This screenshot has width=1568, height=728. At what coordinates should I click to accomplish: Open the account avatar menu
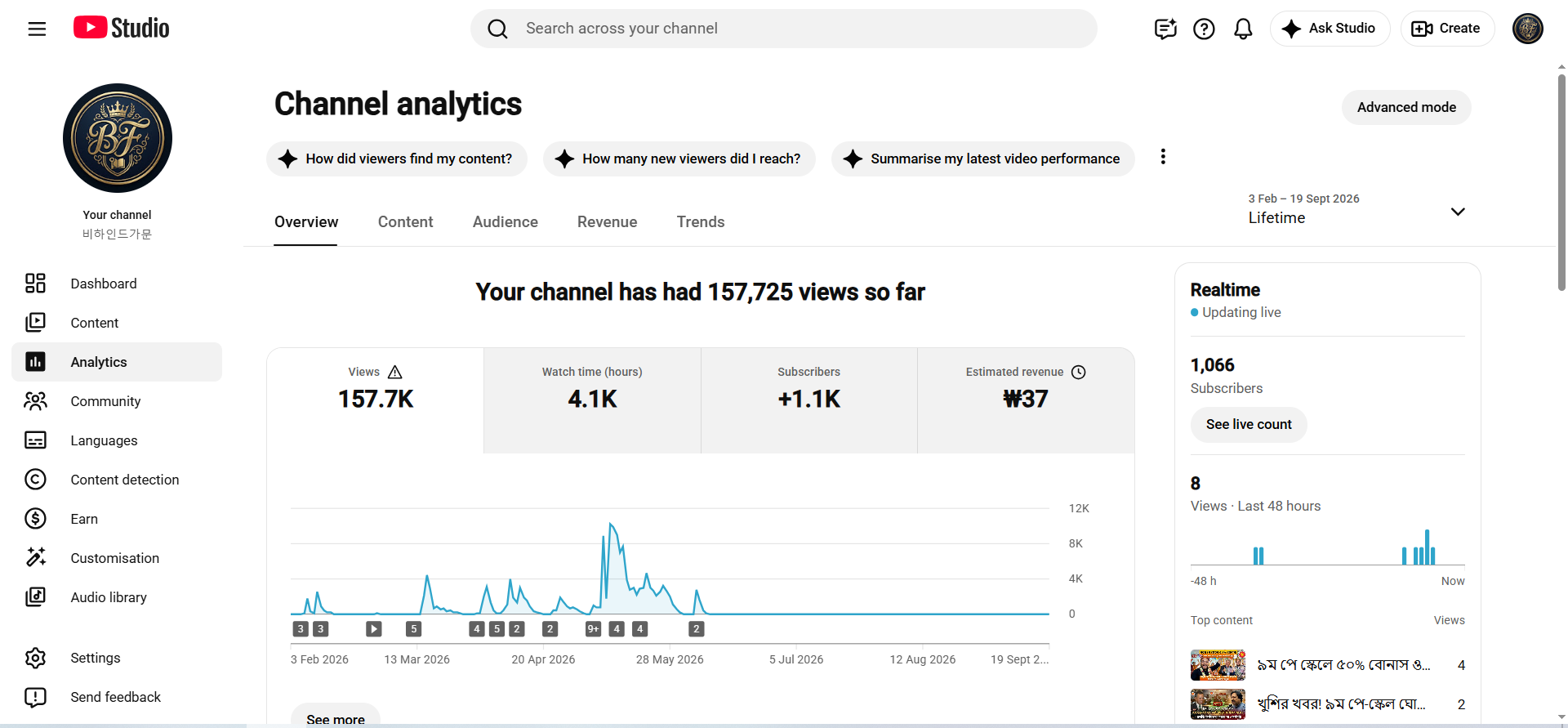pyautogui.click(x=1527, y=29)
